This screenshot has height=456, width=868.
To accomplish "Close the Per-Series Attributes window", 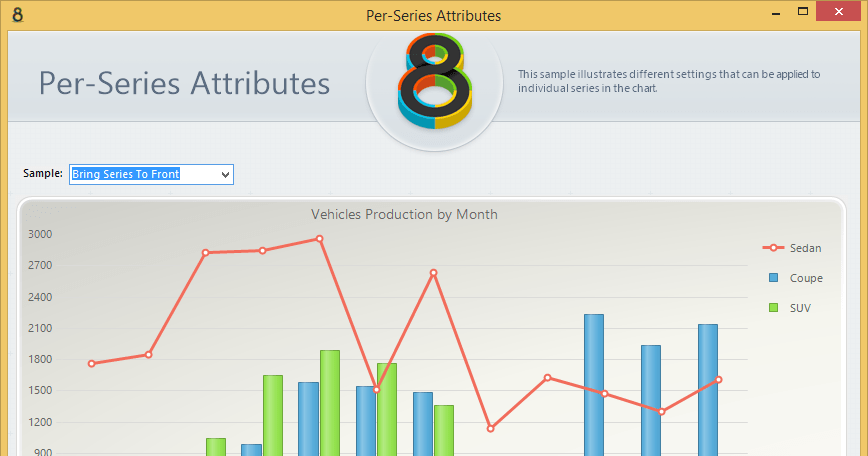I will (x=839, y=12).
